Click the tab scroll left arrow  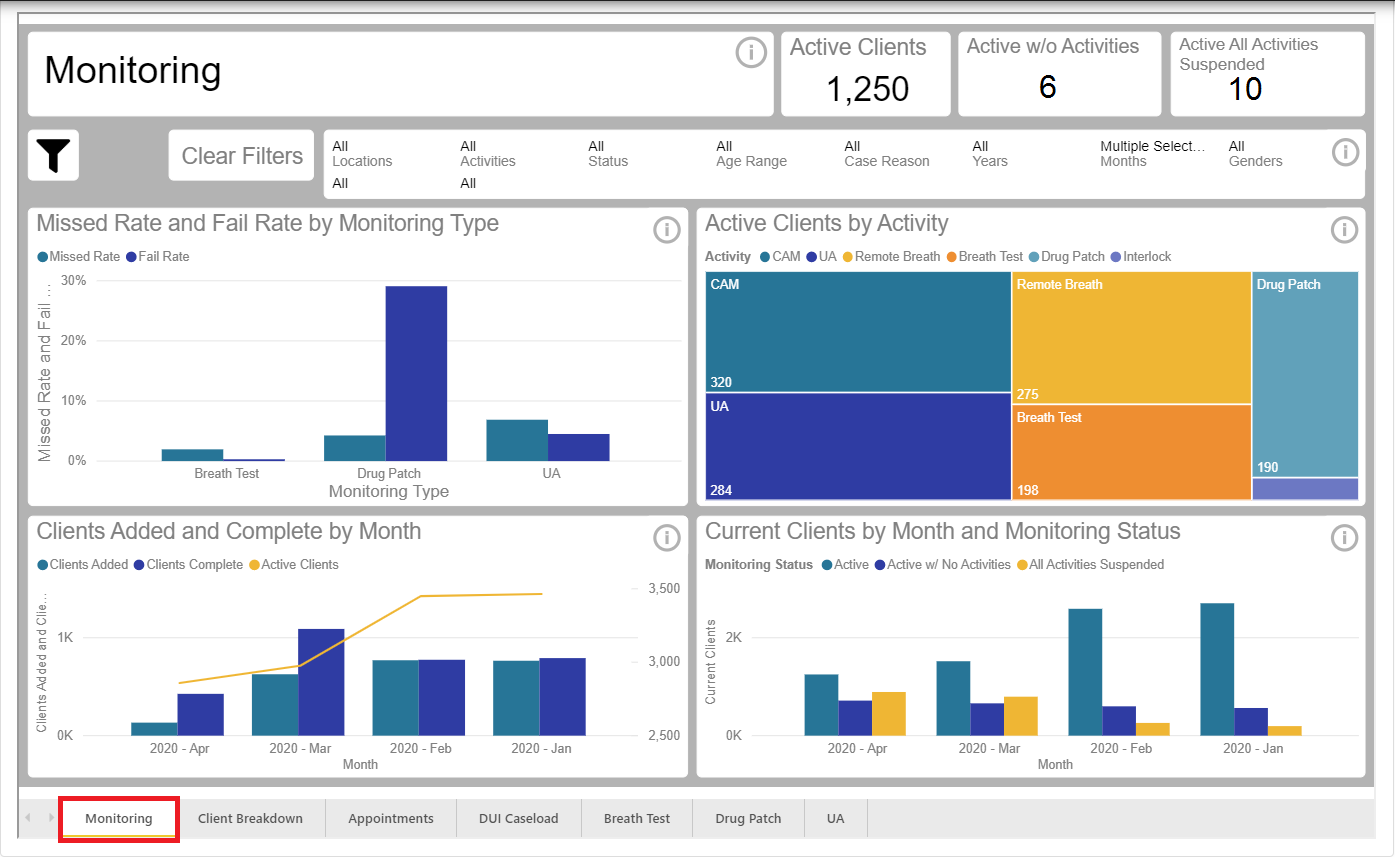click(x=28, y=818)
